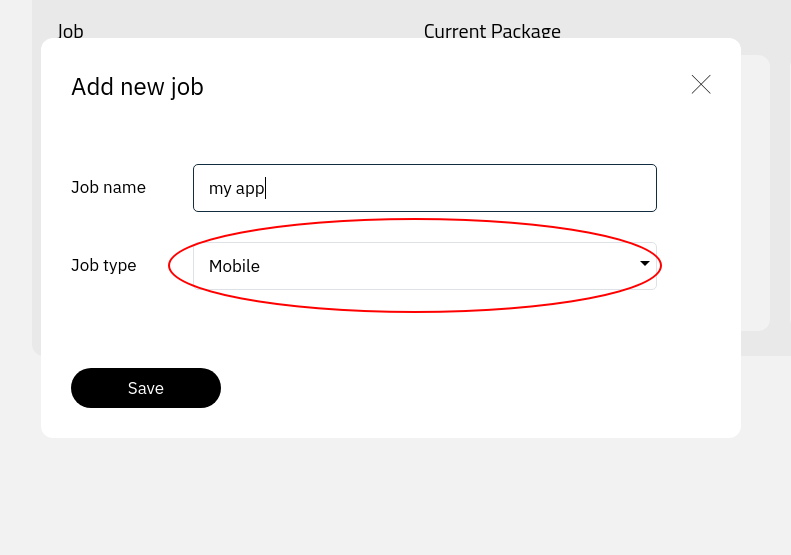The image size is (791, 555).
Task: Click the "Add new job" dialog title
Action: point(137,87)
